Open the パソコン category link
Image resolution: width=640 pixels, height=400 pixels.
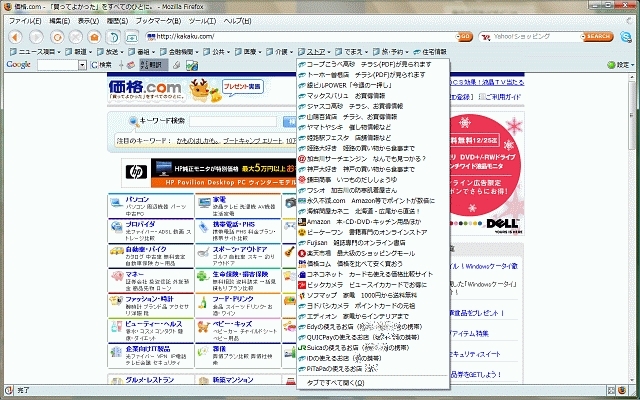point(137,200)
